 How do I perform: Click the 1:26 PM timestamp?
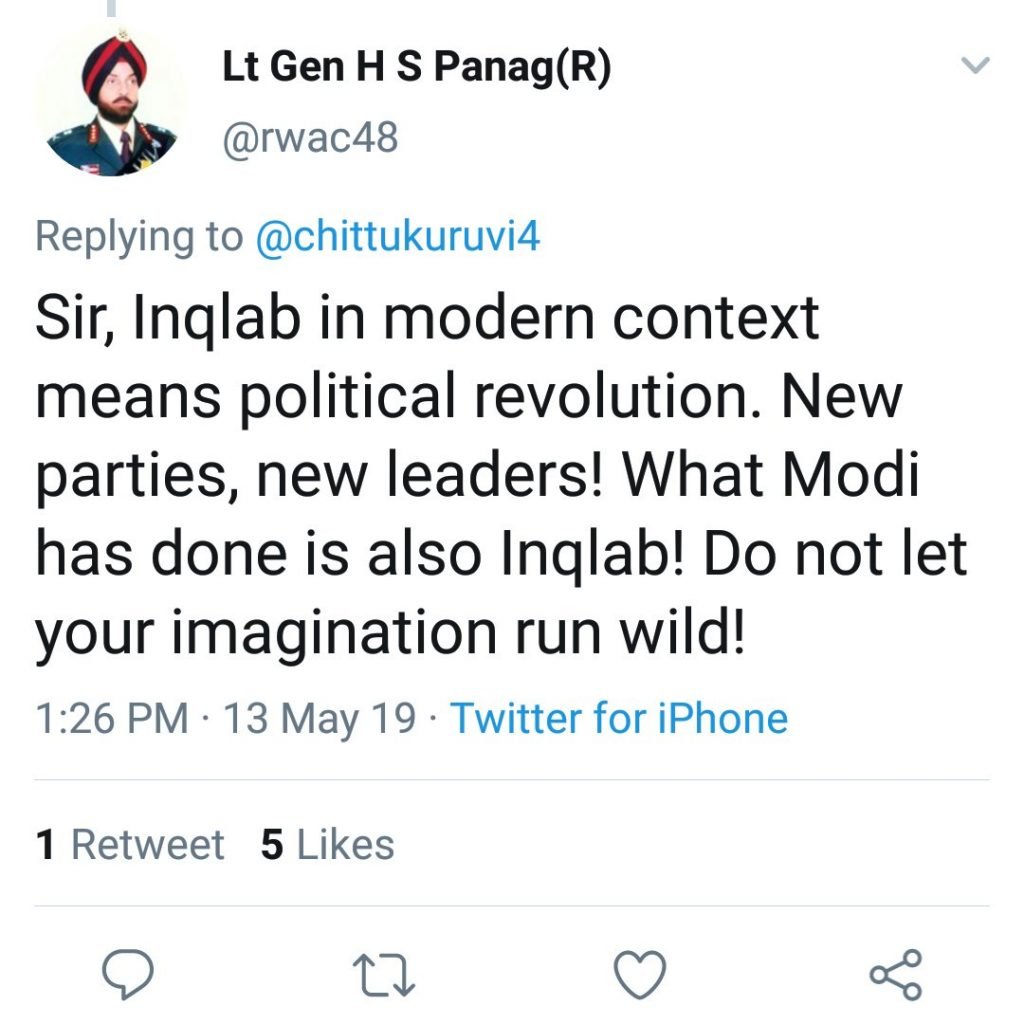point(112,718)
